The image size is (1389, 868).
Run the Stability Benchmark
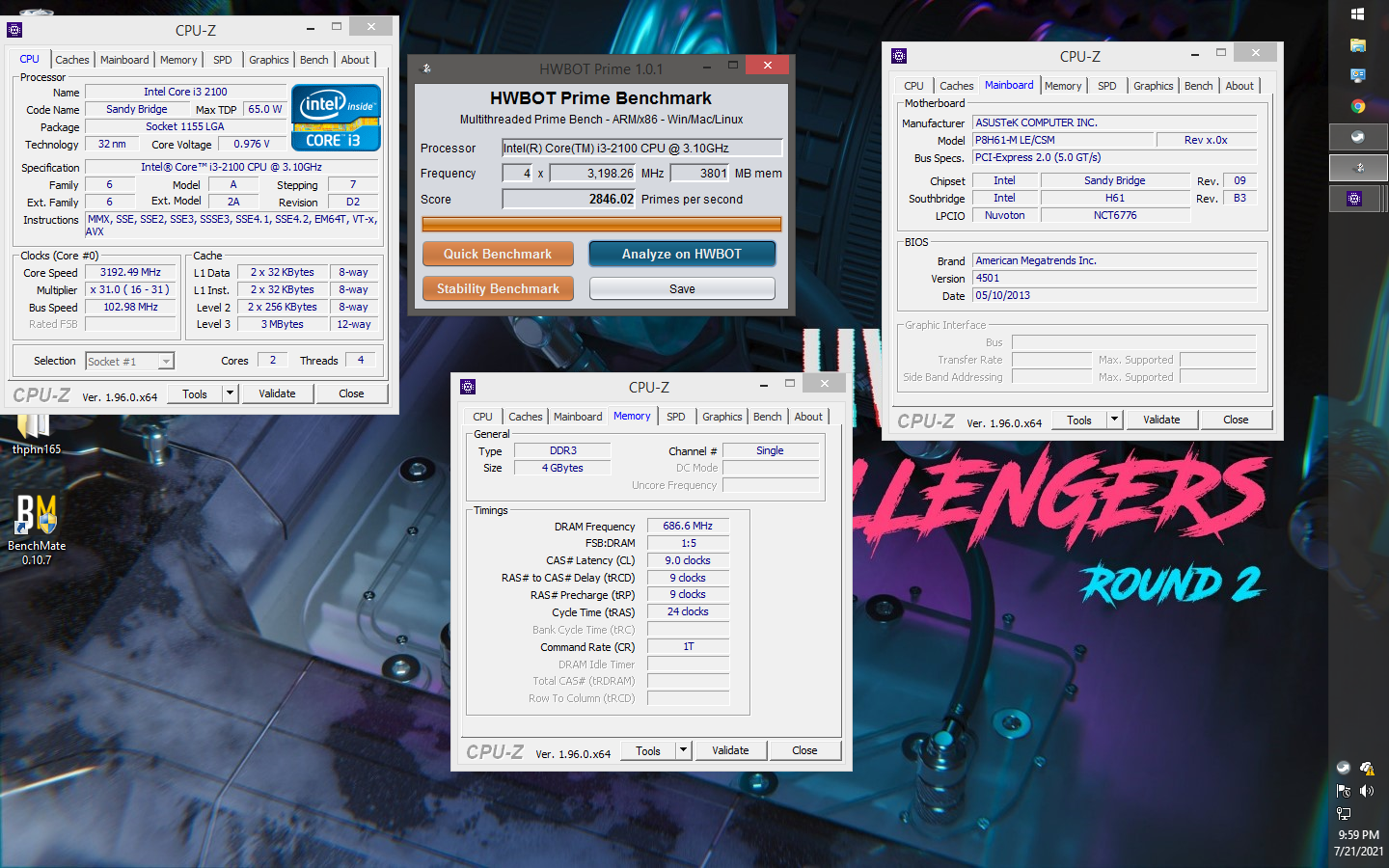pos(498,288)
